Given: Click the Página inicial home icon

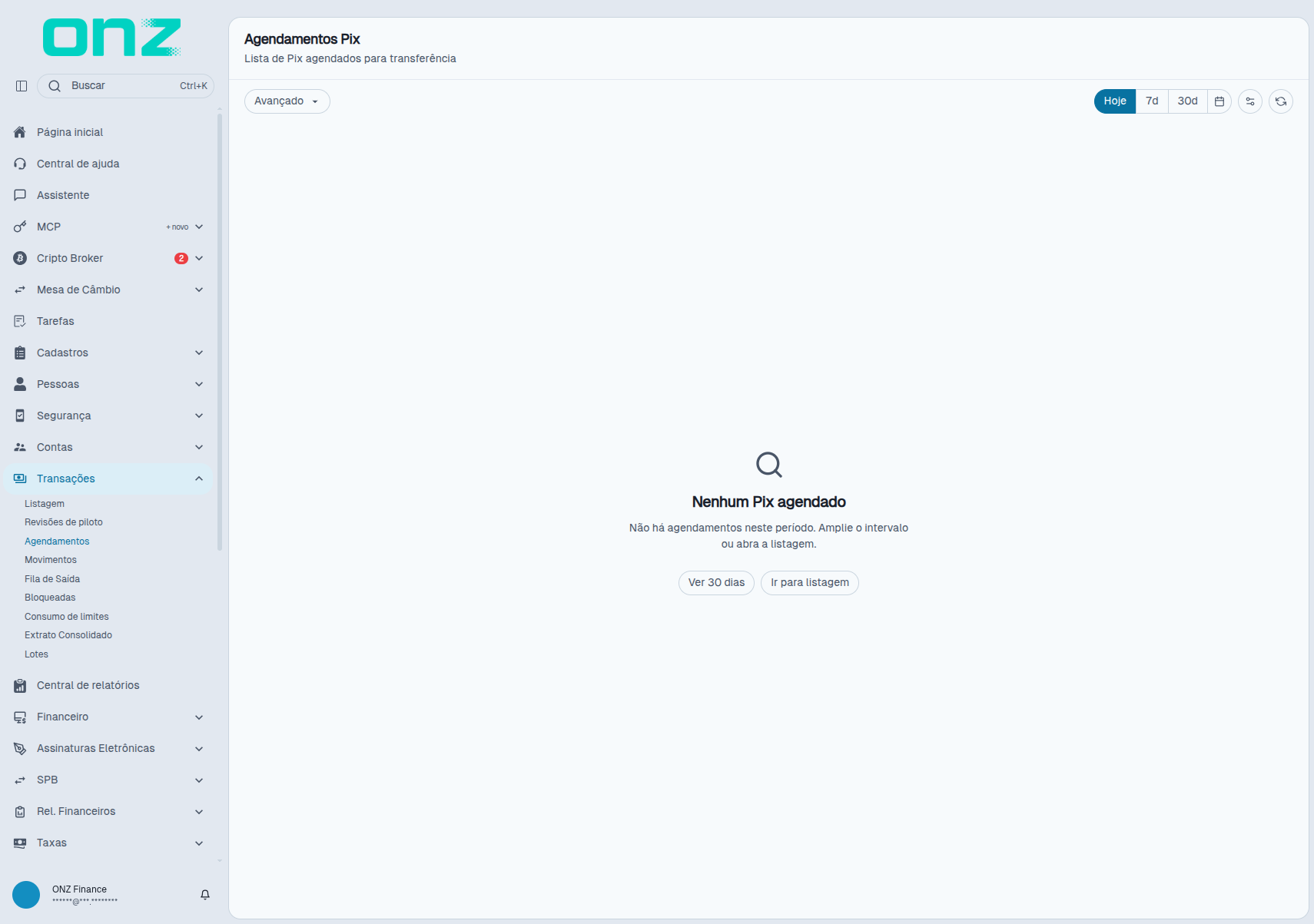Looking at the screenshot, I should click(20, 132).
